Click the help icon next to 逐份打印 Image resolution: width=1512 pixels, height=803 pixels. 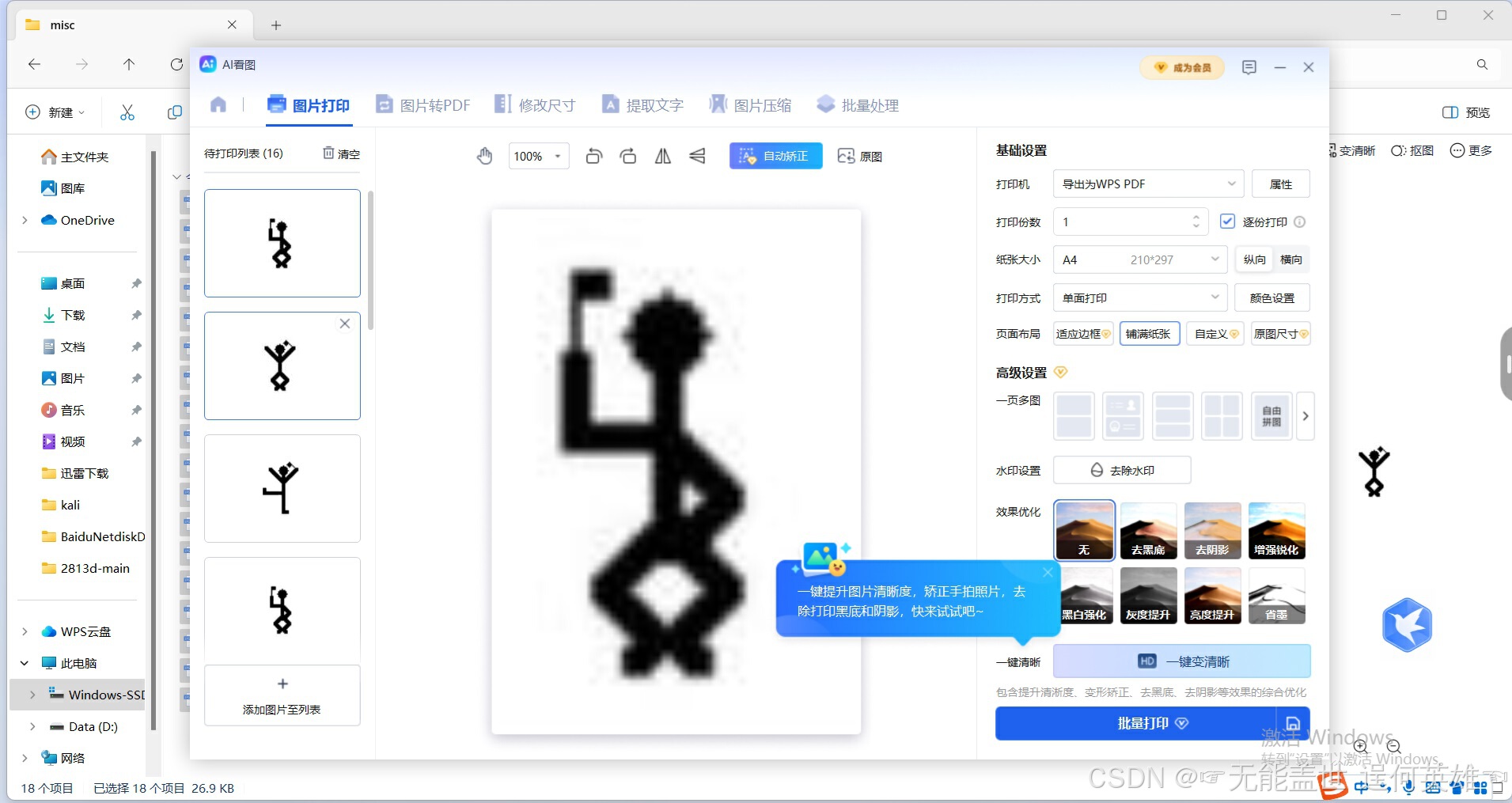click(x=1299, y=222)
